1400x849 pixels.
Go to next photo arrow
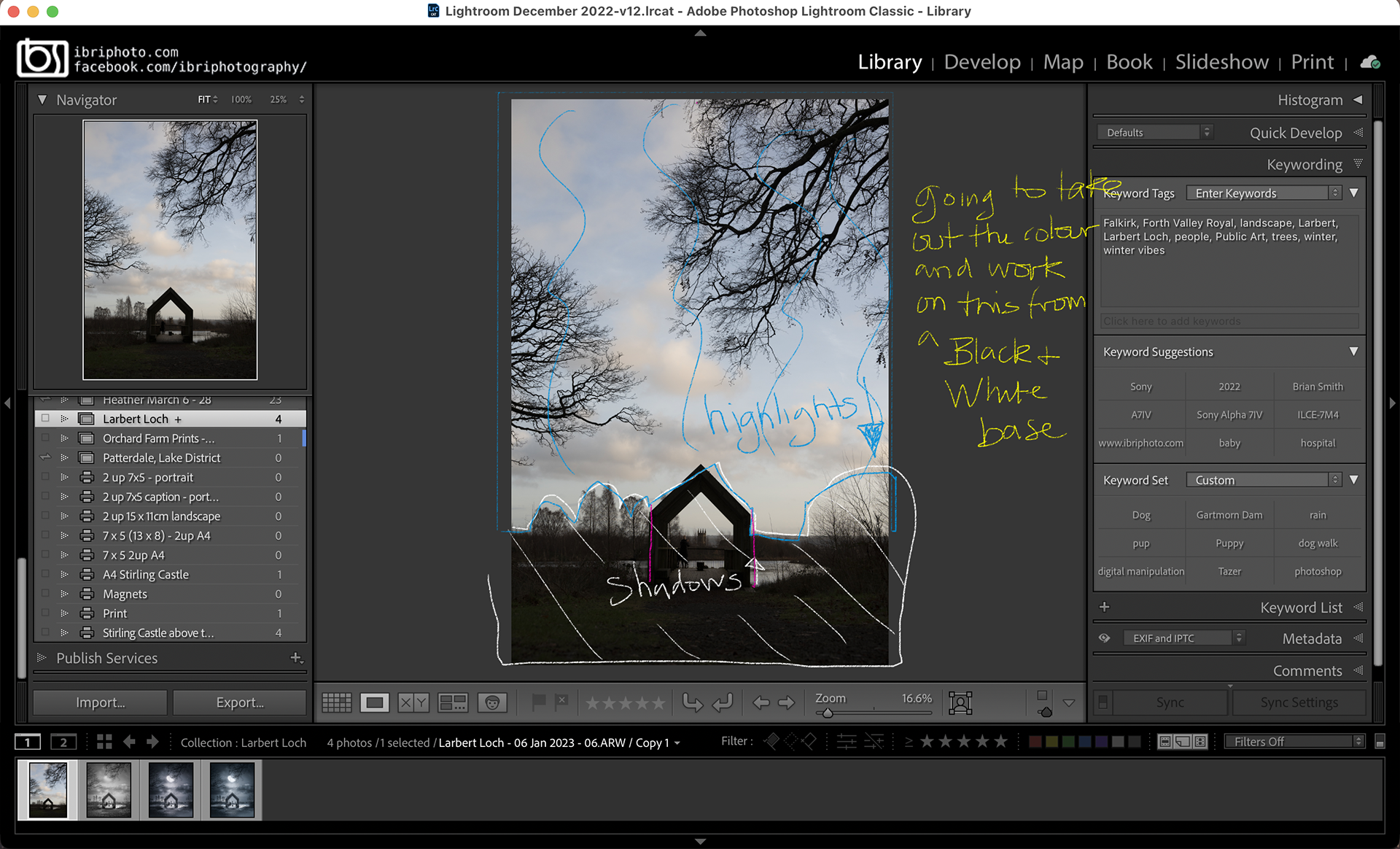tap(787, 702)
